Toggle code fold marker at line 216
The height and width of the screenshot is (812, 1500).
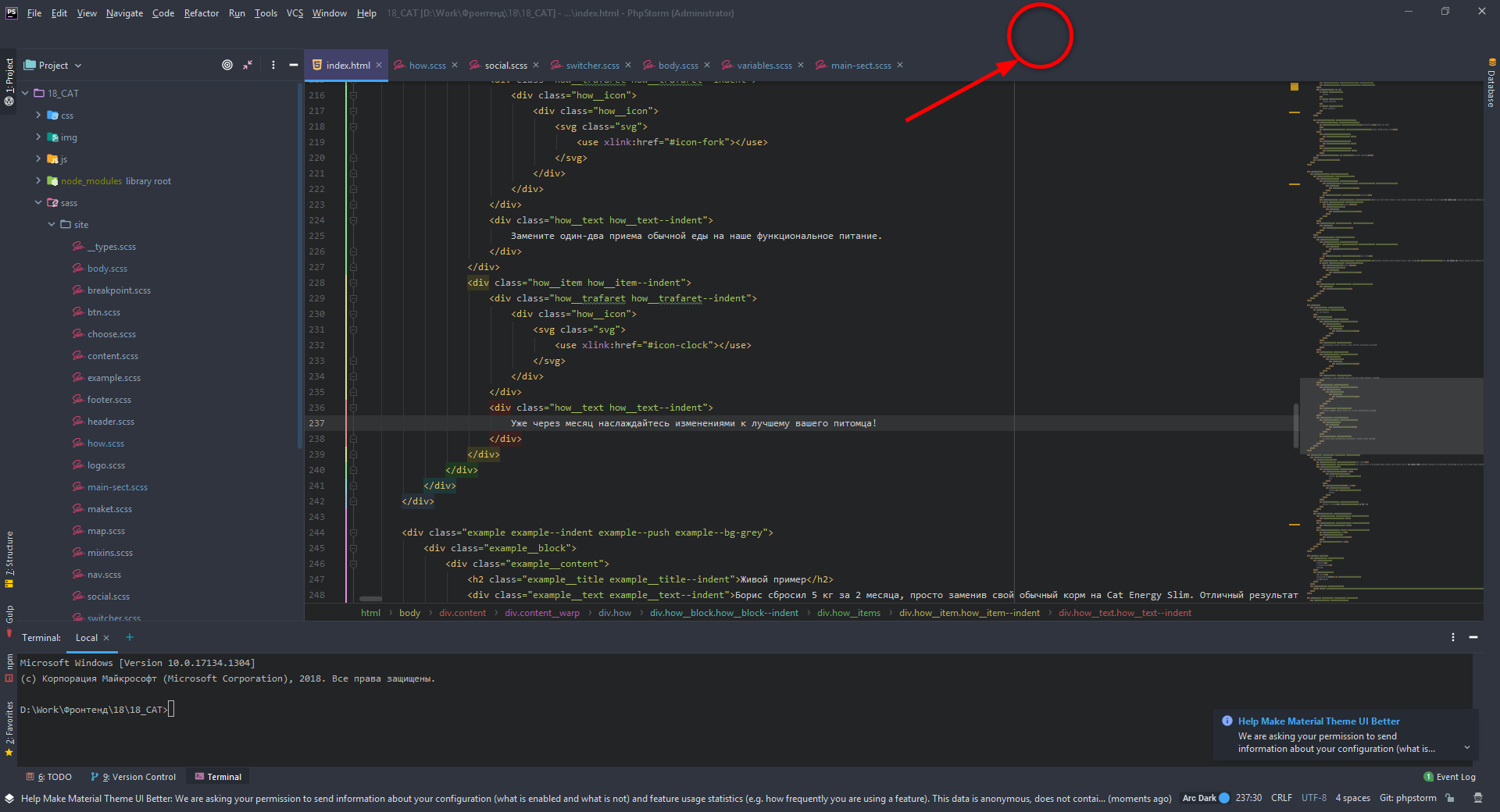(x=353, y=95)
